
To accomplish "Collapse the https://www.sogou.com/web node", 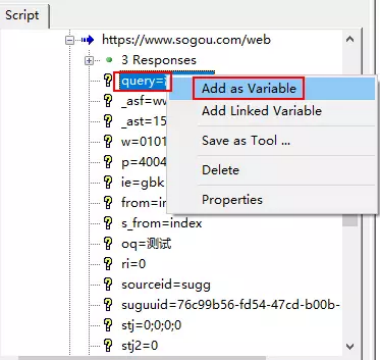I will (x=70, y=40).
